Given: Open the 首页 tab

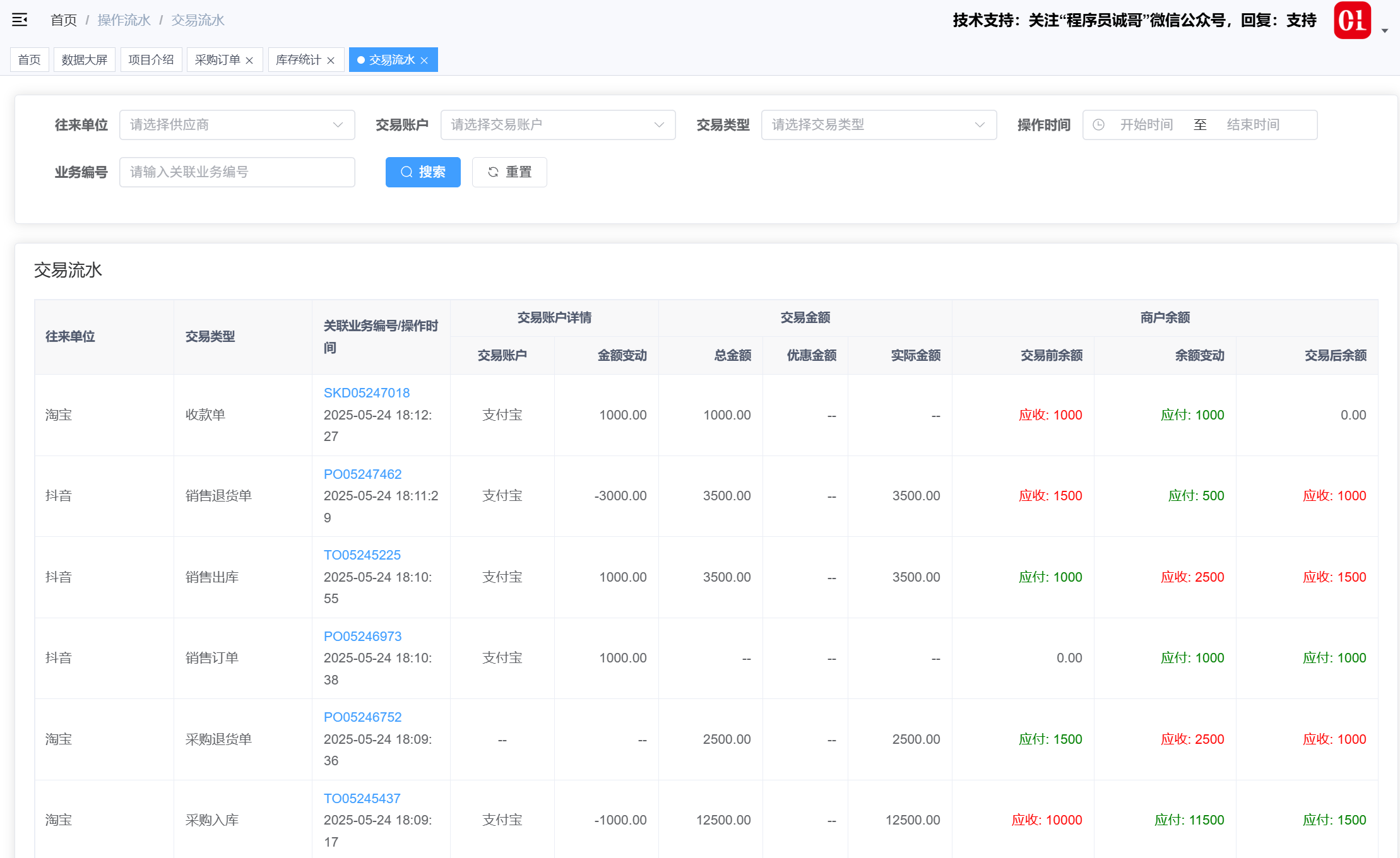Looking at the screenshot, I should tap(29, 60).
